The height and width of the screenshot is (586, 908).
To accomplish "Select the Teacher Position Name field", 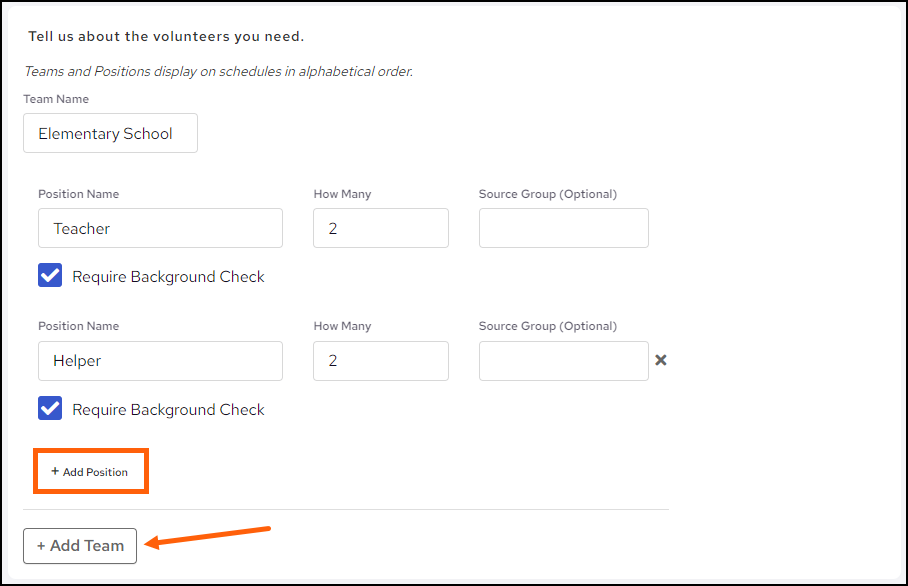I will pos(160,228).
